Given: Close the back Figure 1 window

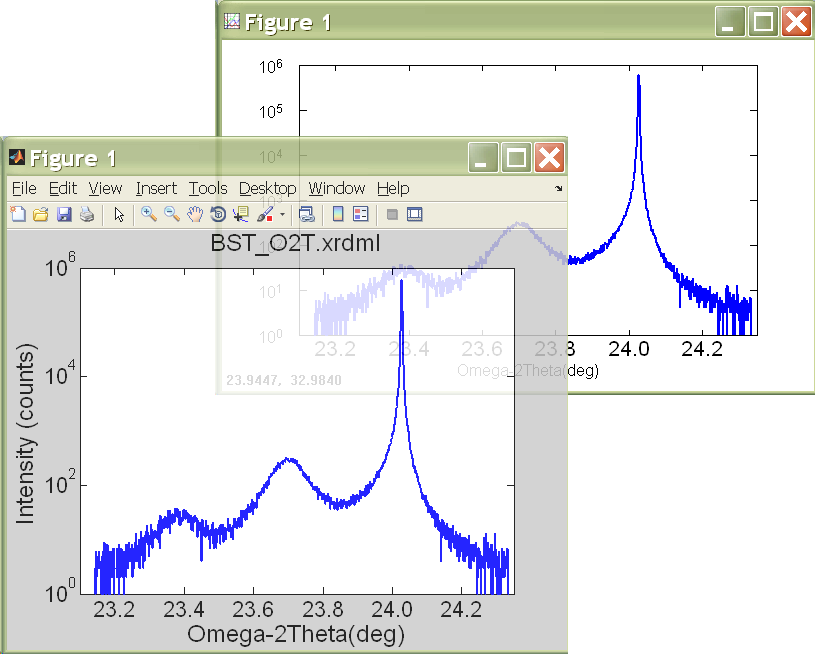Looking at the screenshot, I should click(796, 21).
